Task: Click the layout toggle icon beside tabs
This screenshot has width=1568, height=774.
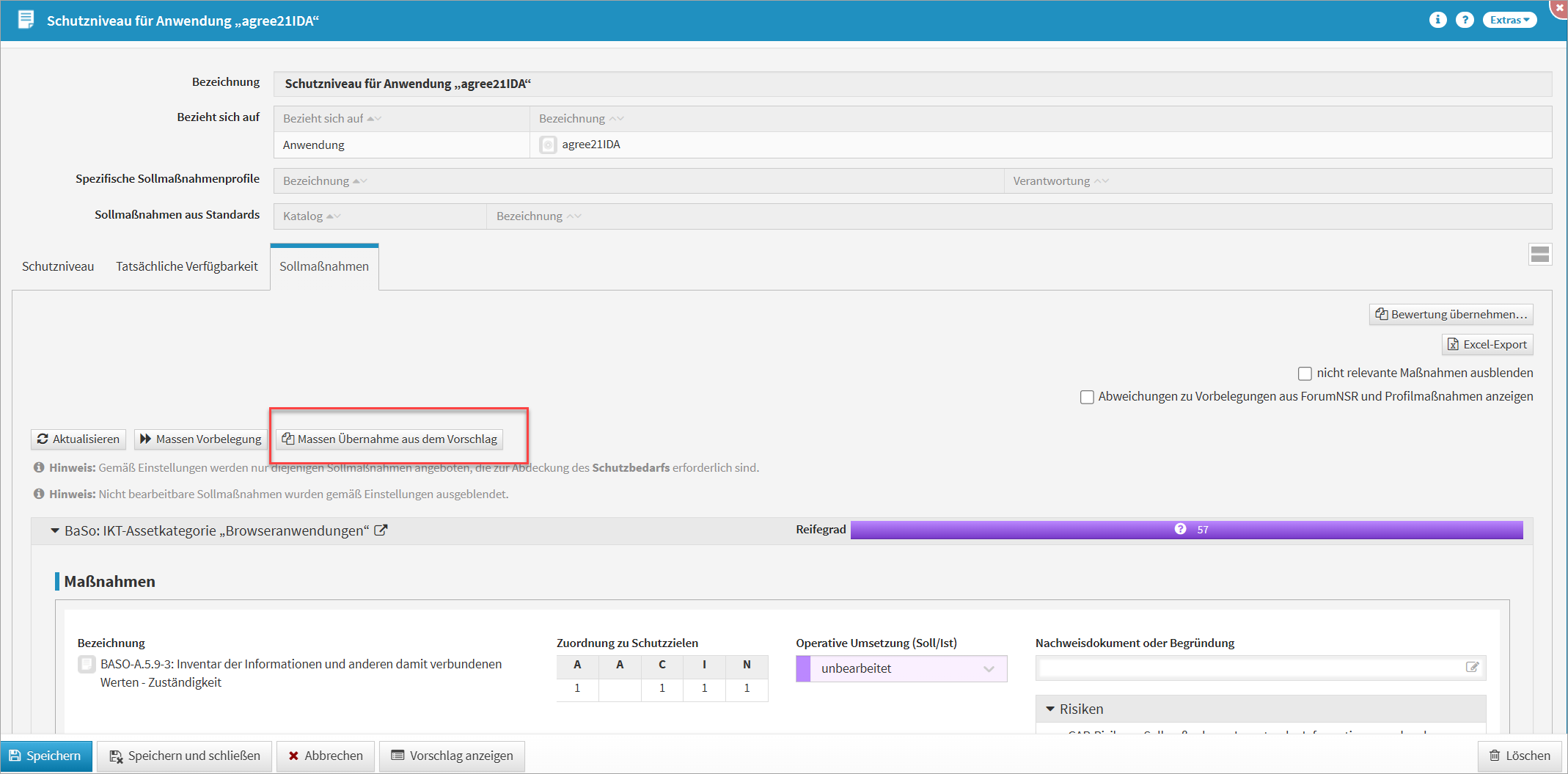Action: click(x=1539, y=255)
